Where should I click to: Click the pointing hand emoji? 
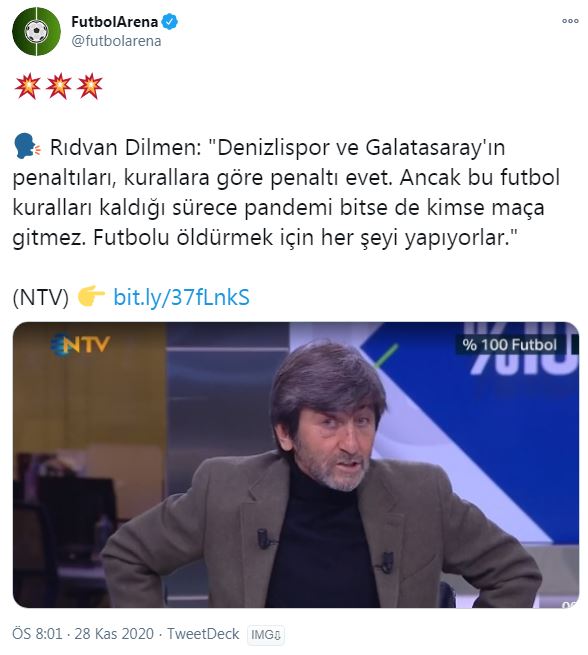91,296
